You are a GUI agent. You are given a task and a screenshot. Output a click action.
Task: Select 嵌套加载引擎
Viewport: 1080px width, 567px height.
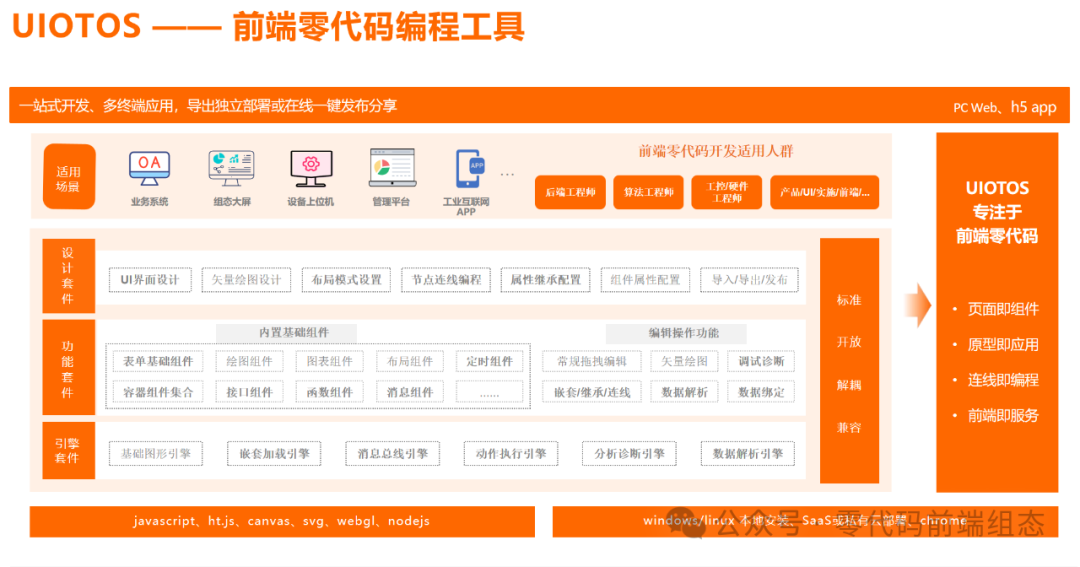(274, 454)
